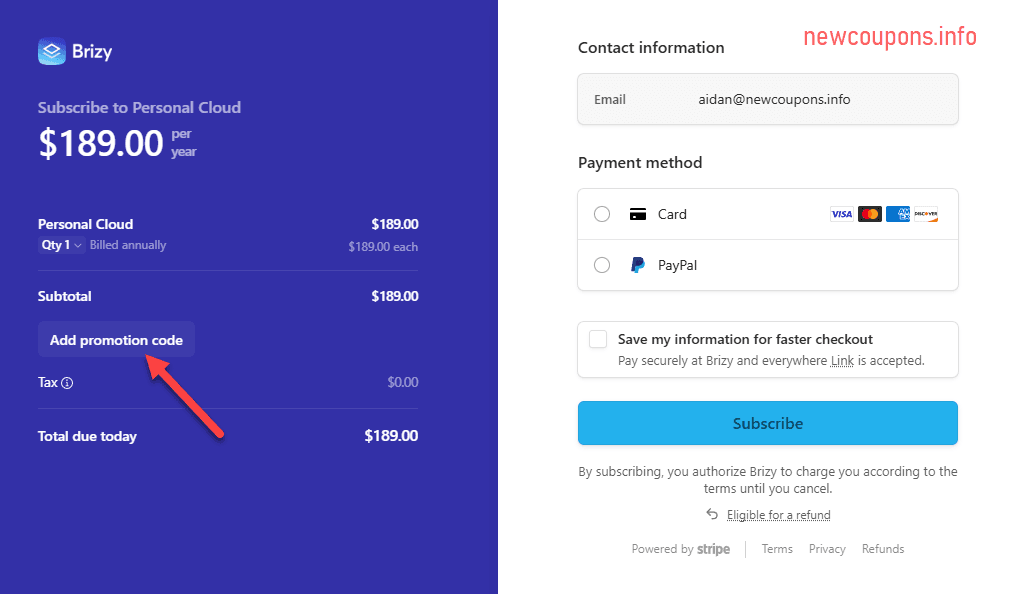This screenshot has height=594, width=1010.
Task: Click the Discover card icon
Action: pos(925,213)
